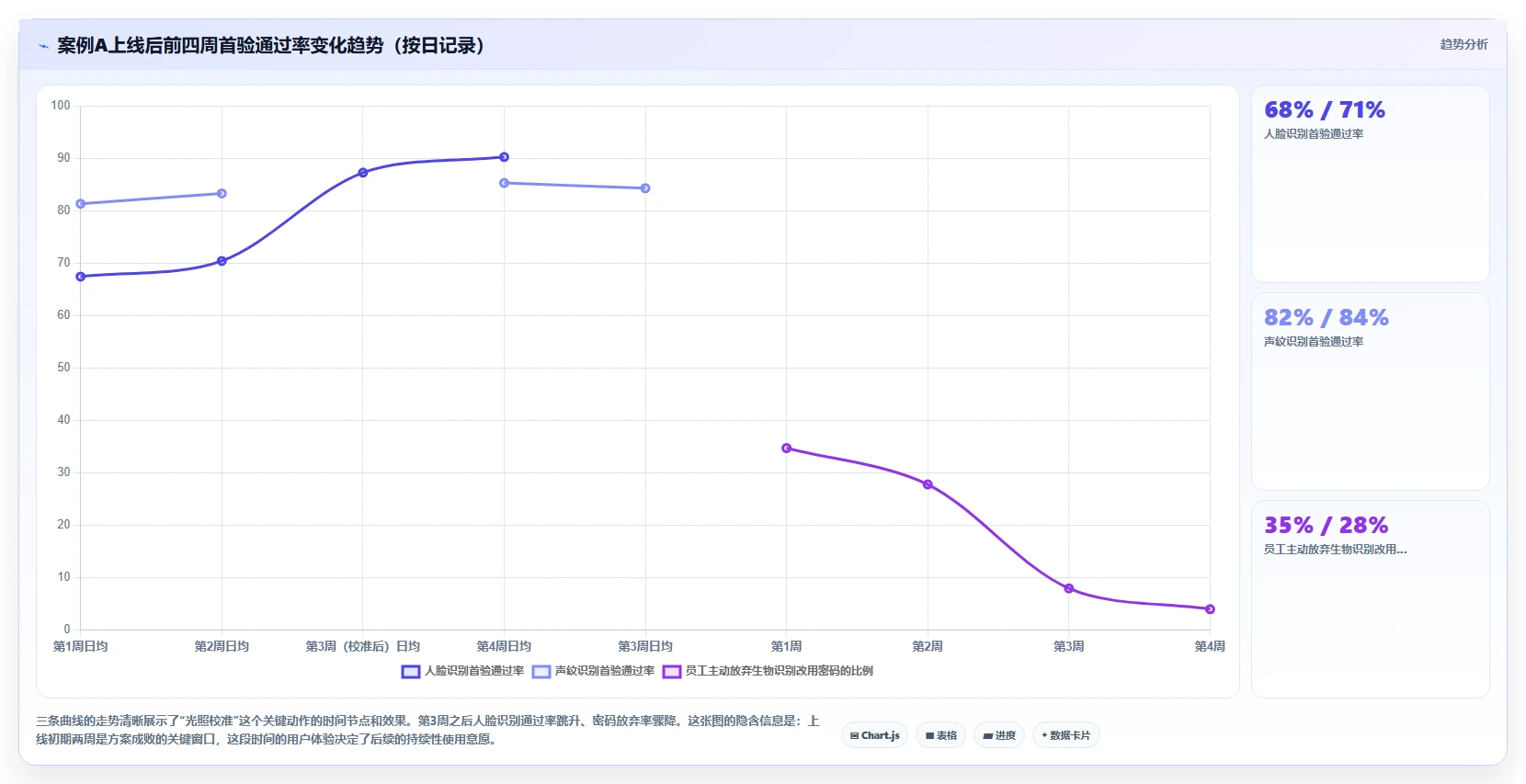This screenshot has height=784, width=1526.
Task: Click the x-axis label 第1周
Action: coord(786,647)
